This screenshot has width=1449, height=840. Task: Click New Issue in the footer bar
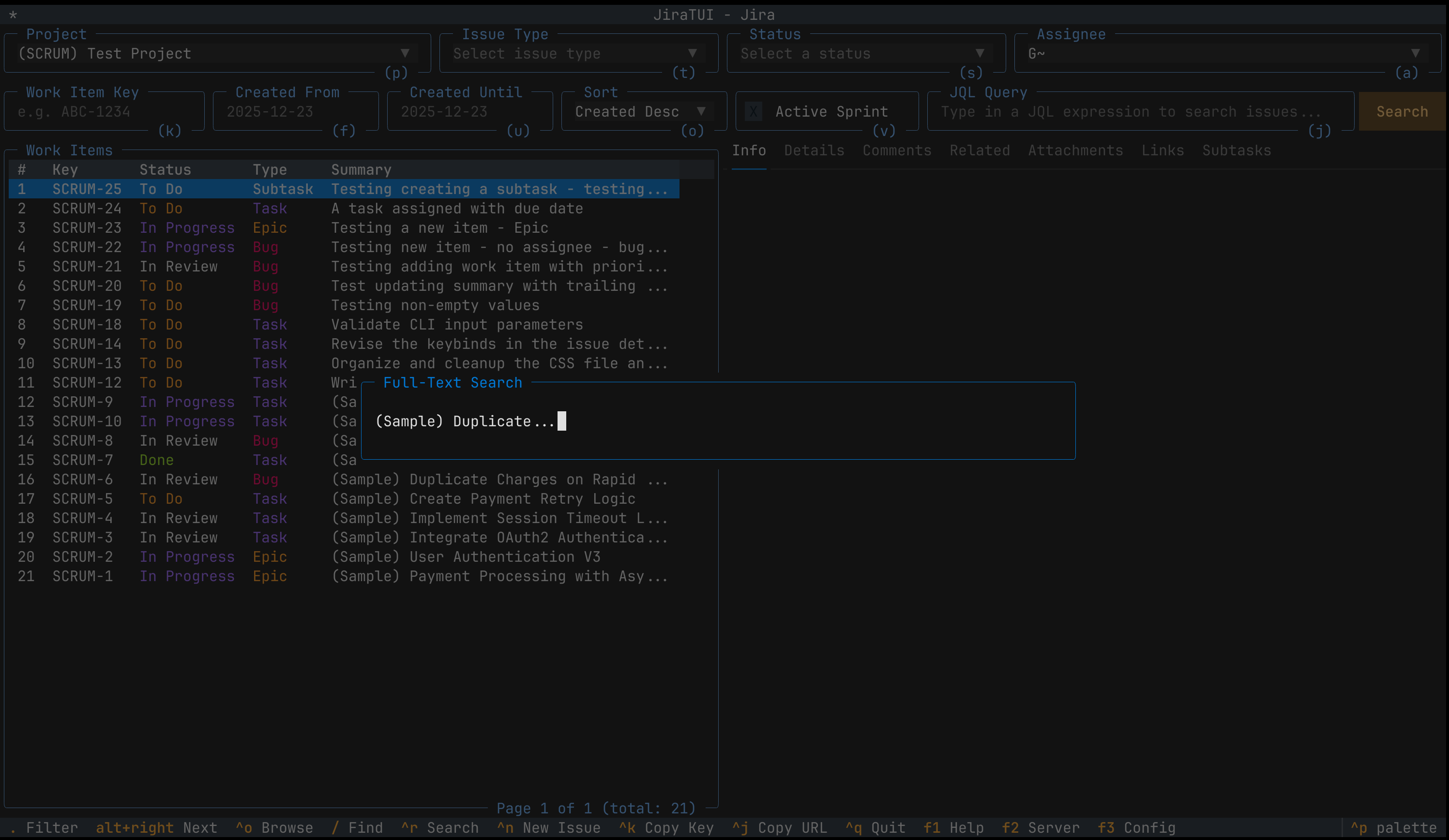(x=548, y=828)
